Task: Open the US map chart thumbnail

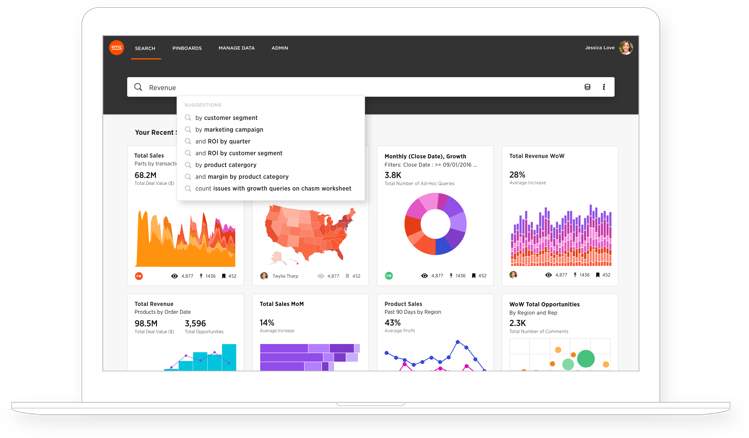Action: point(310,234)
